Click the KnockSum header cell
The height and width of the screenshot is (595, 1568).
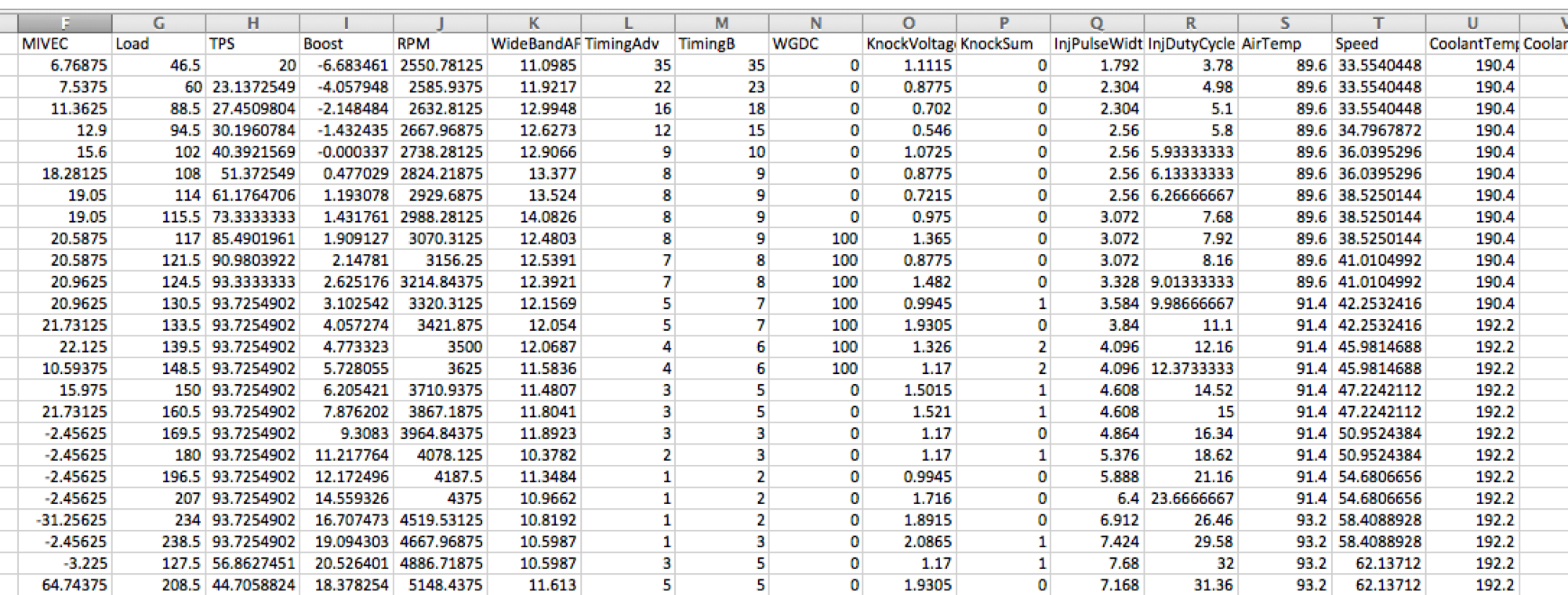pyautogui.click(x=1004, y=44)
